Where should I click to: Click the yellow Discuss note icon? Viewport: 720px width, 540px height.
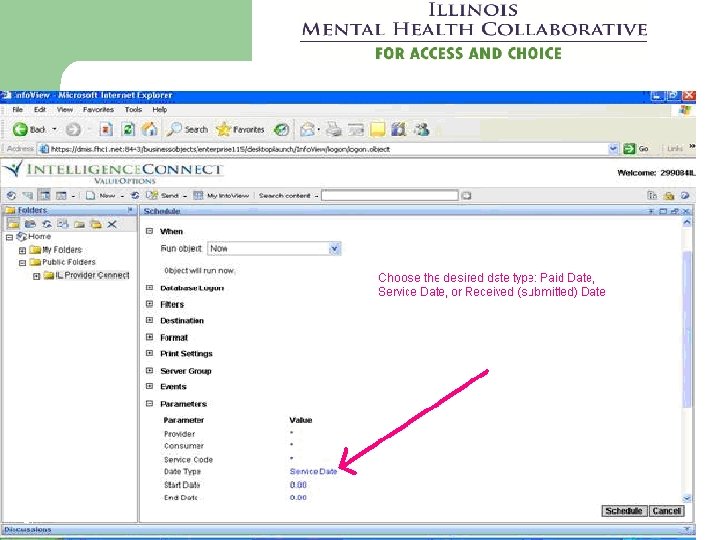[377, 130]
